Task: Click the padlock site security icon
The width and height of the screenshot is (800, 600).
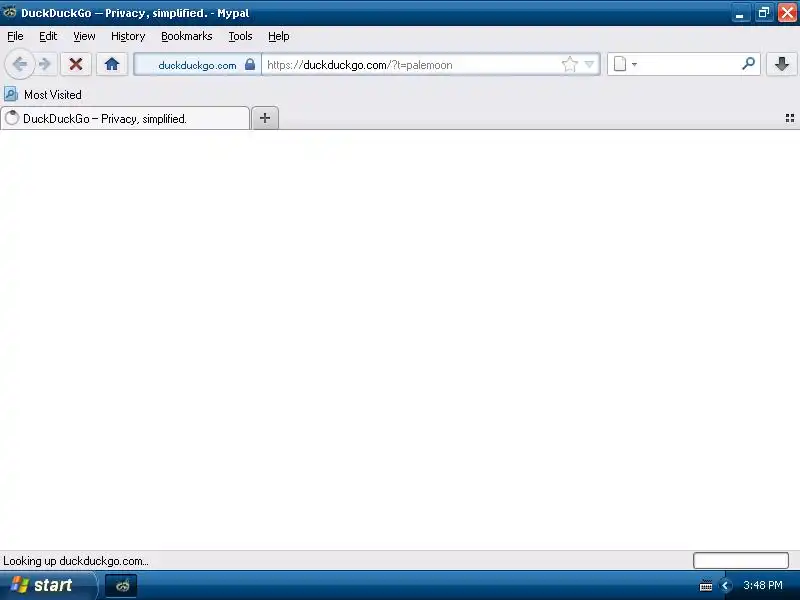Action: (x=249, y=64)
